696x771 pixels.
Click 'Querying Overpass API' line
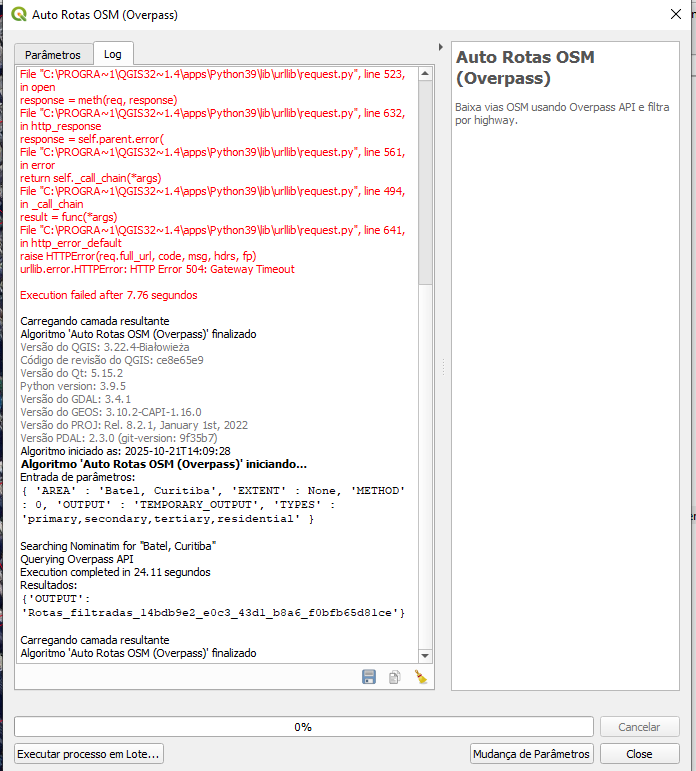pos(77,559)
